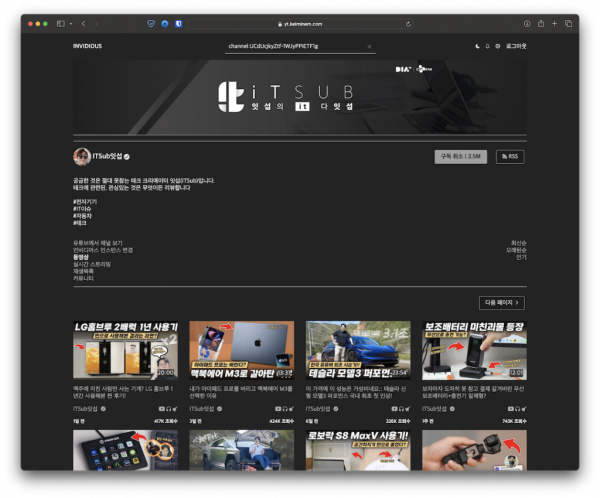The width and height of the screenshot is (600, 498).
Task: Sort videos by 인기 popular
Action: pos(520,257)
